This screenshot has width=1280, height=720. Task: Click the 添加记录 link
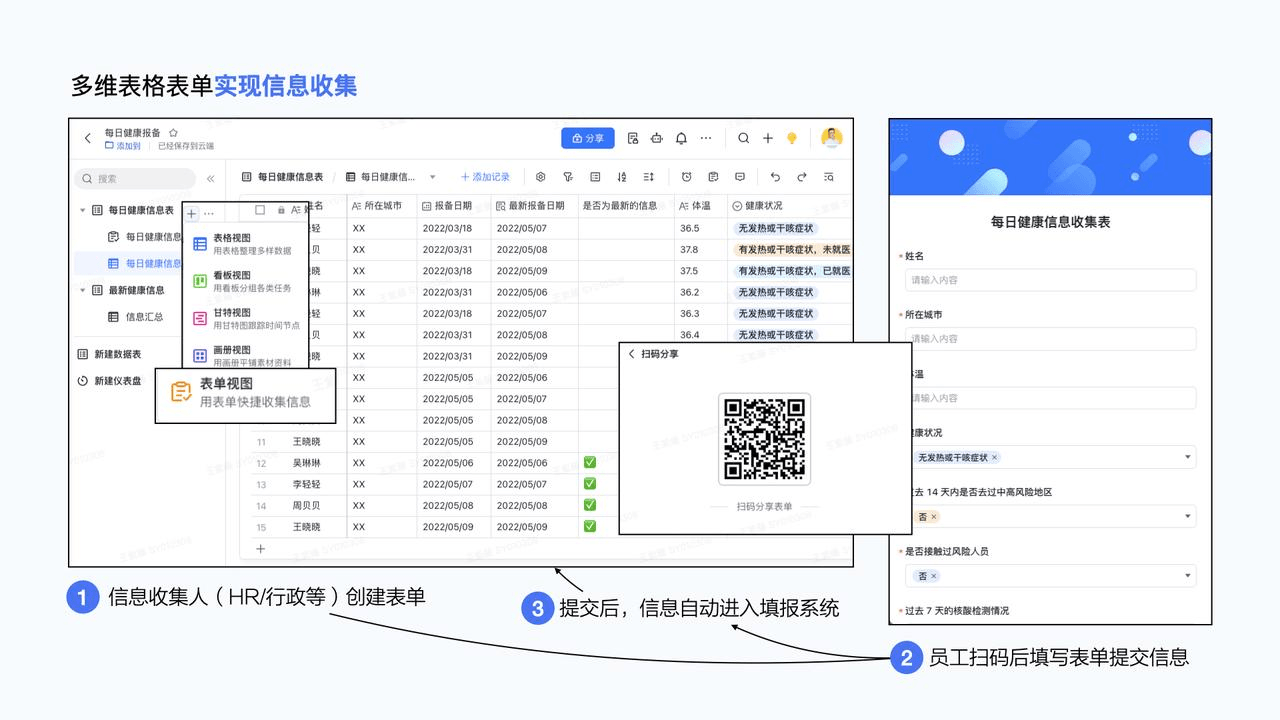click(x=485, y=177)
